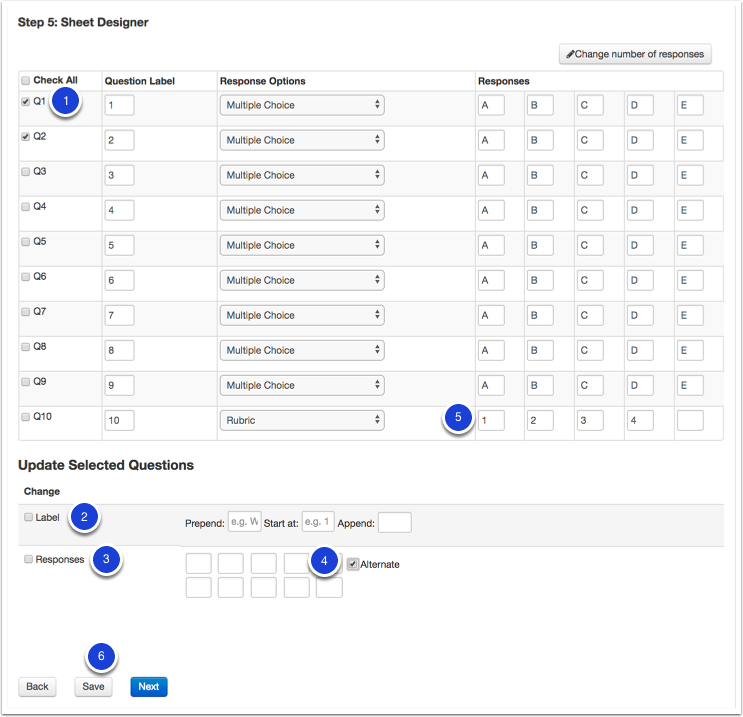Click third box in bottom Responses row
743x717 pixels.
tap(263, 587)
